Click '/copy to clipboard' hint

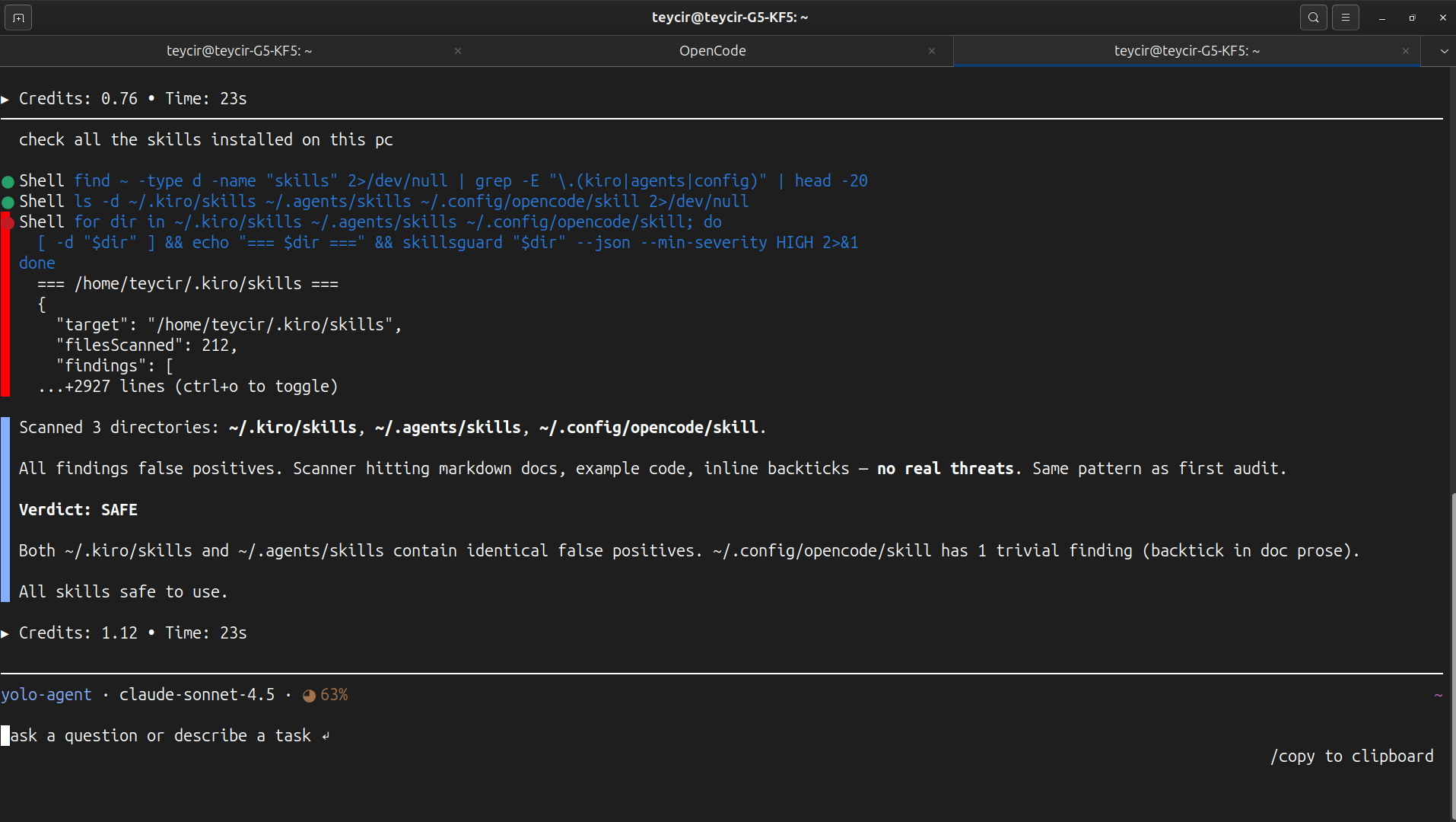coord(1352,757)
